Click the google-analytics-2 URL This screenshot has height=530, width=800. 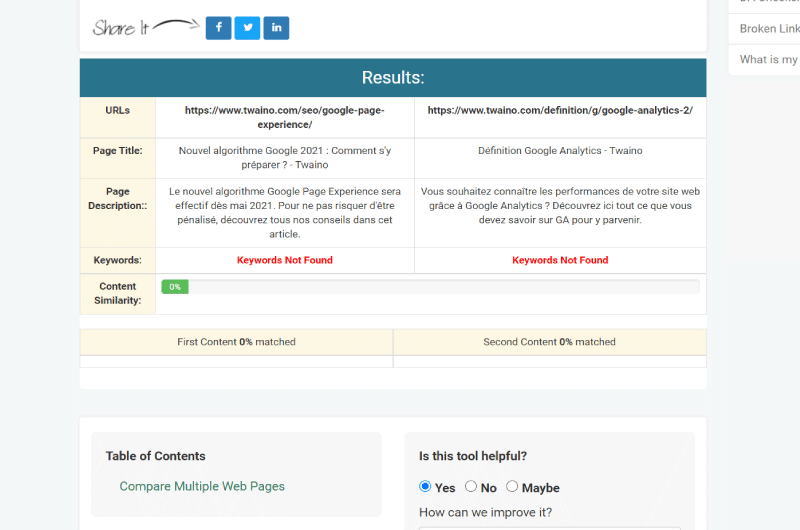coord(560,110)
